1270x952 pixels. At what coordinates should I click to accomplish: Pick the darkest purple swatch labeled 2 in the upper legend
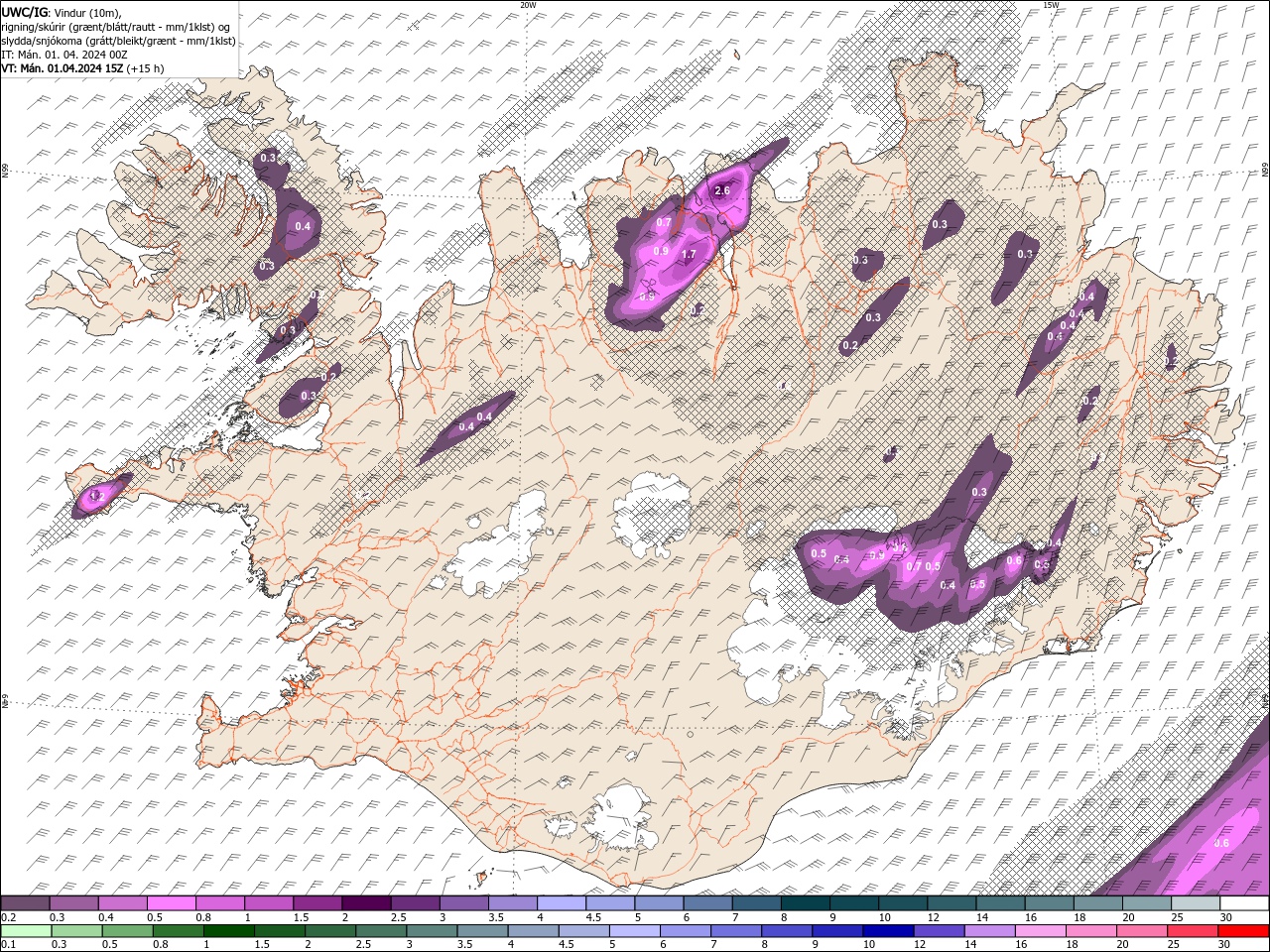(x=367, y=903)
